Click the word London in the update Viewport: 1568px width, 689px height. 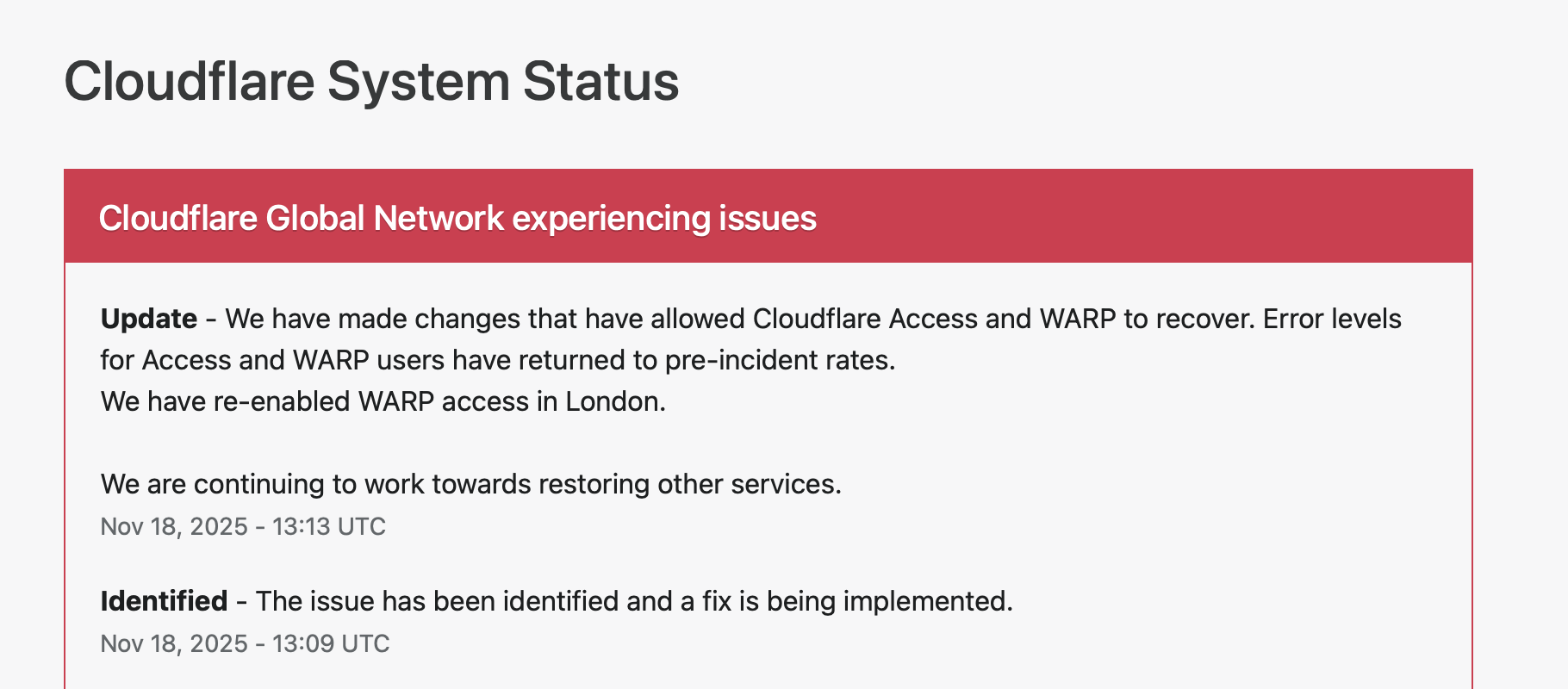click(614, 401)
